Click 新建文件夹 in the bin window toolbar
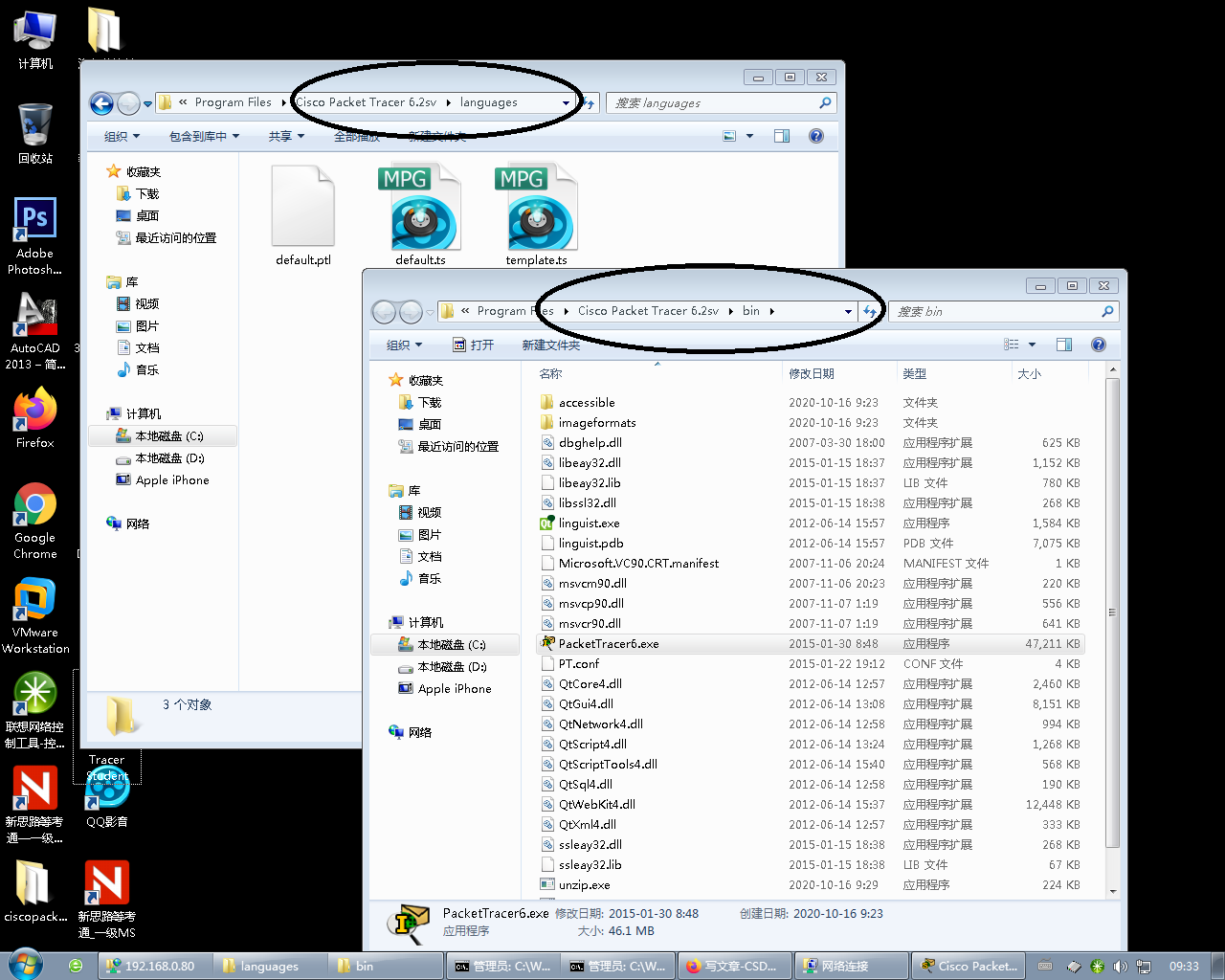The width and height of the screenshot is (1225, 980). 551,345
